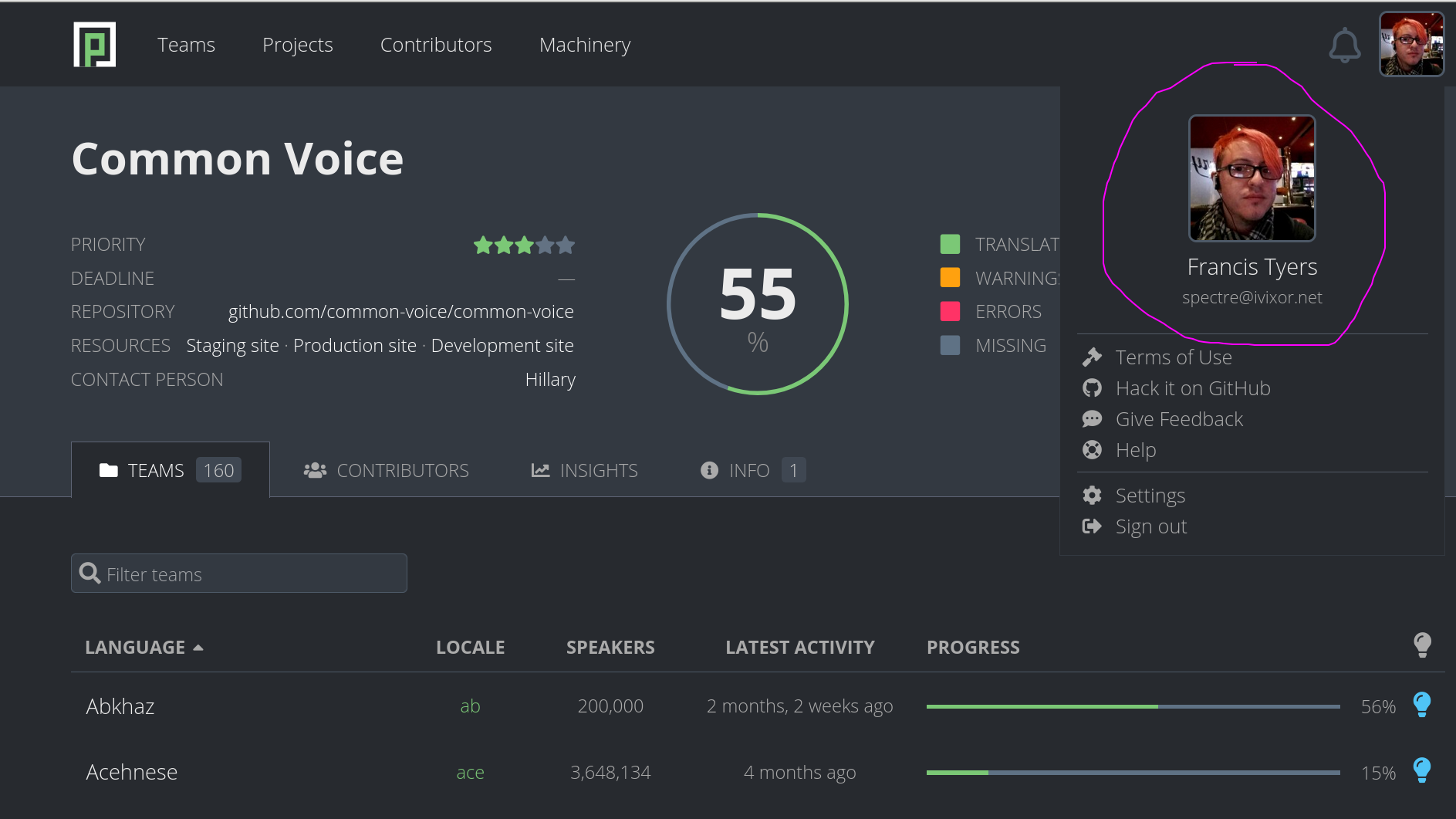Open the user avatar dropdown in the corner
This screenshot has height=819, width=1456.
tap(1412, 44)
